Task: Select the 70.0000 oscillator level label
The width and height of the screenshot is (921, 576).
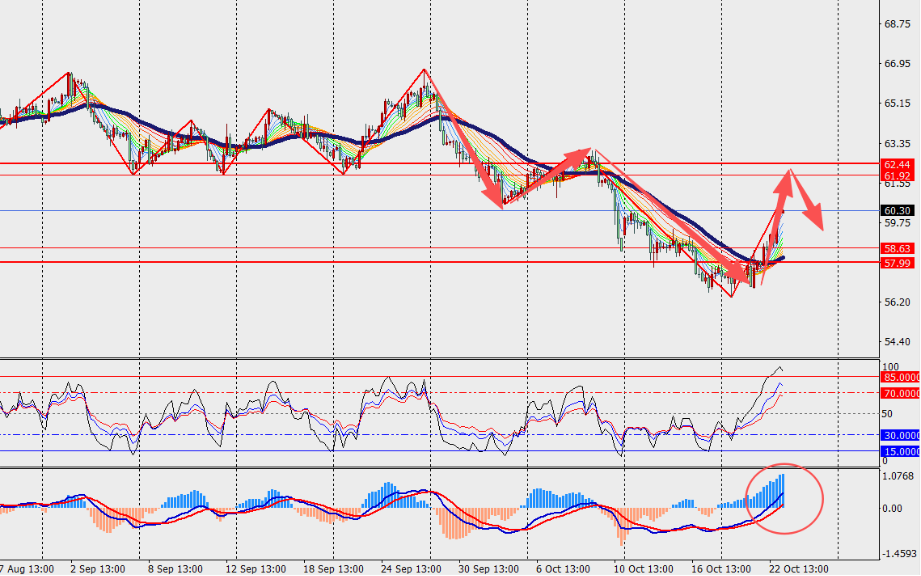Action: 899,392
